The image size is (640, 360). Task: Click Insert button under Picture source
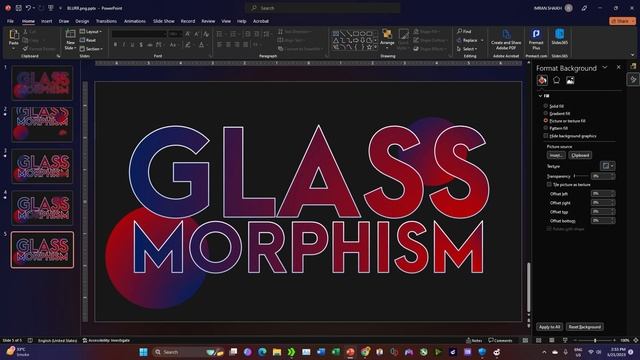coord(556,155)
